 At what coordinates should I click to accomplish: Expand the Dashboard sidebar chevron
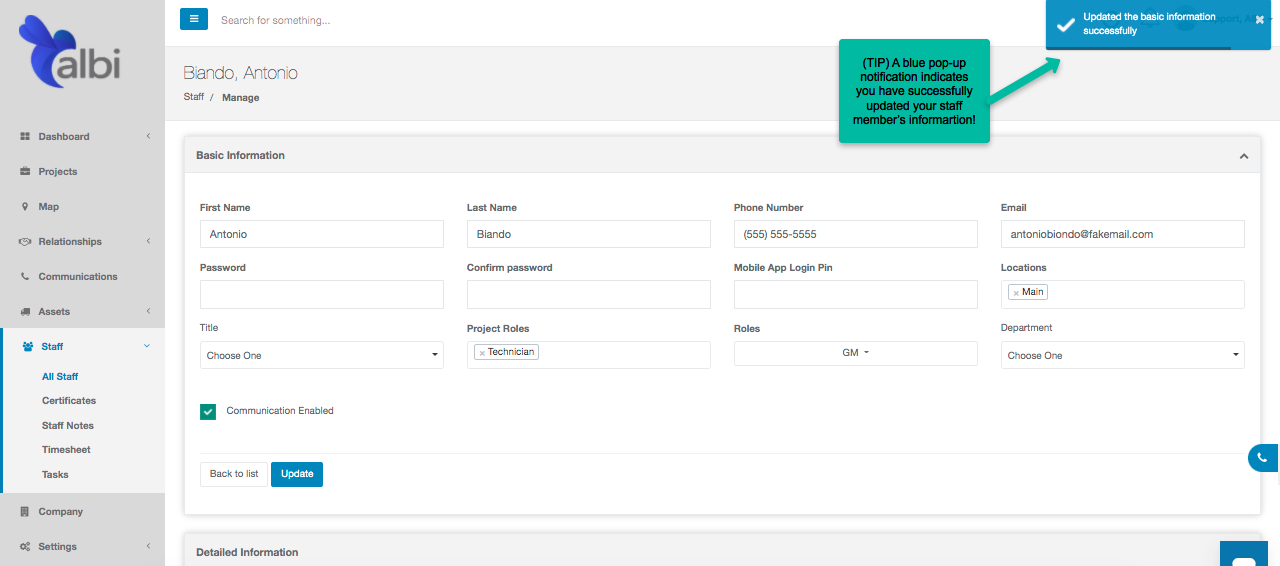click(x=148, y=136)
